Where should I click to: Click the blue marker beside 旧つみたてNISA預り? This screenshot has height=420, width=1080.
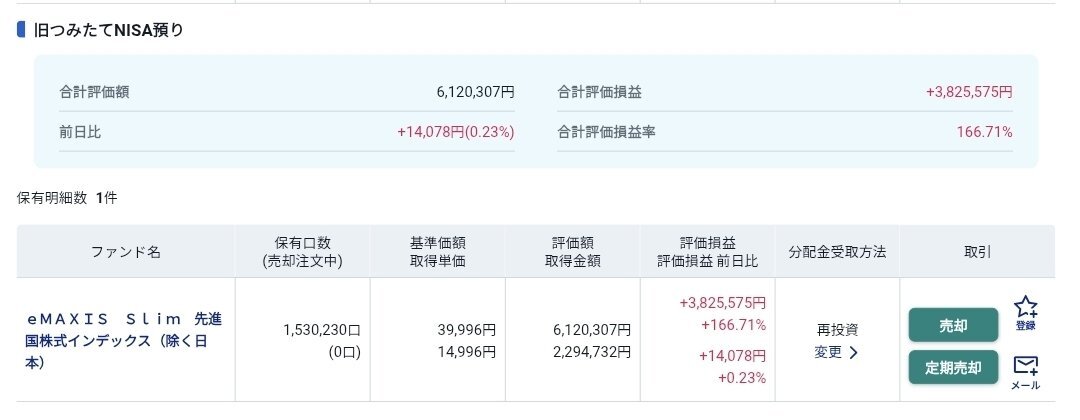21,30
